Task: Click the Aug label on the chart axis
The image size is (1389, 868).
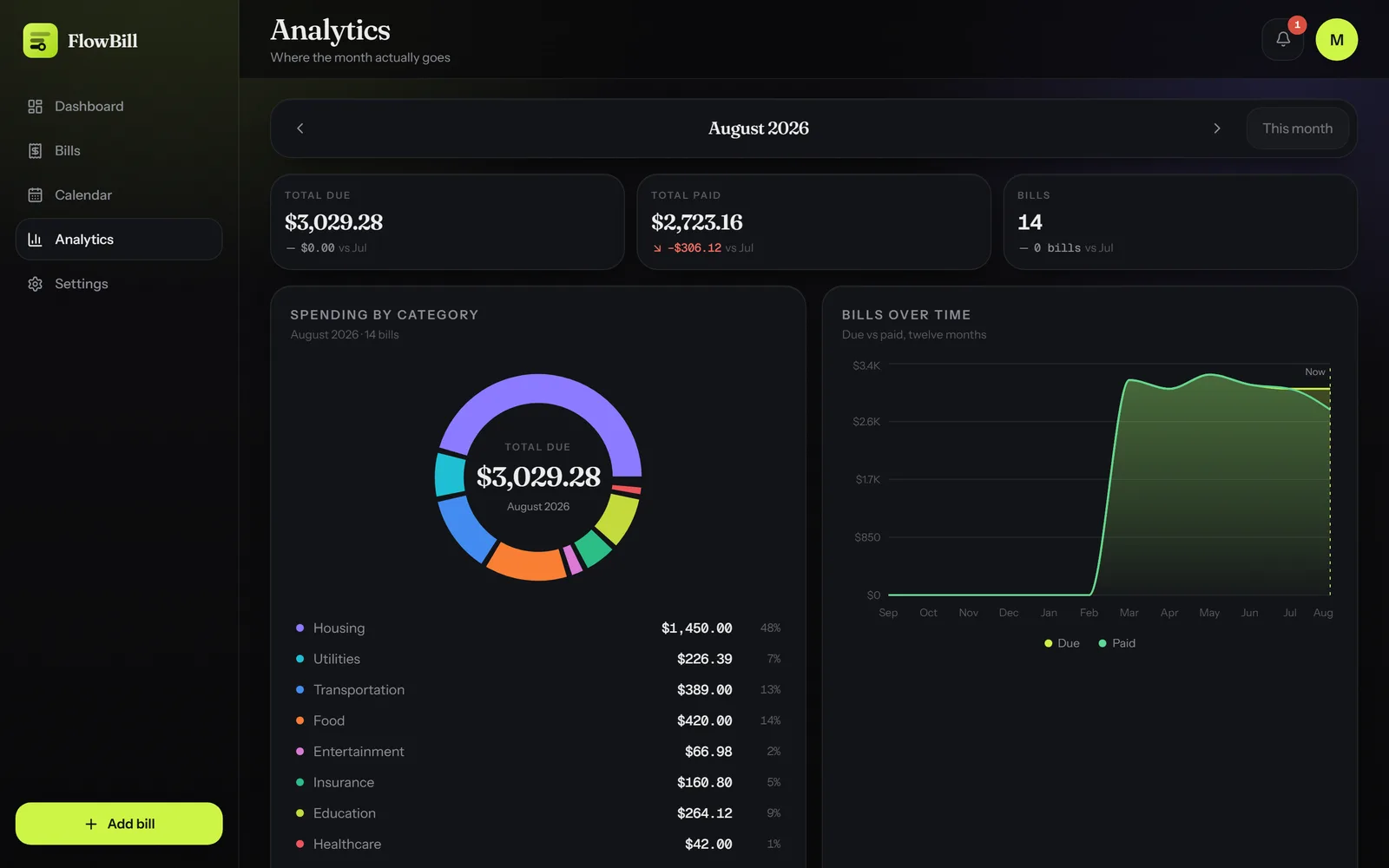Action: [x=1323, y=613]
